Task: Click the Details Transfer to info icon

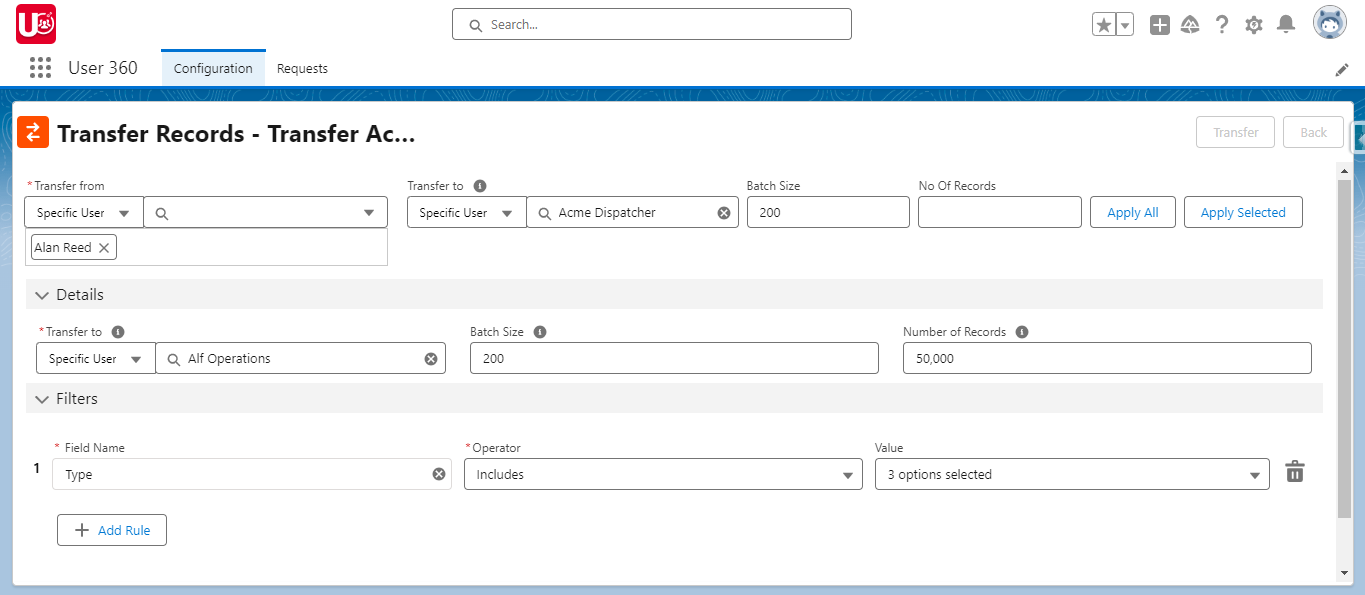Action: point(118,332)
